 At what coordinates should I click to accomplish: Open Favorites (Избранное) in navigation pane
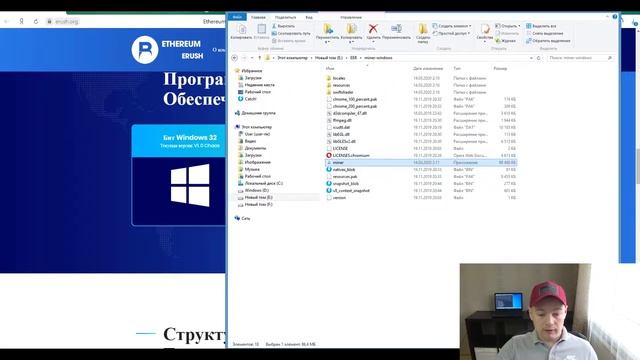251,71
